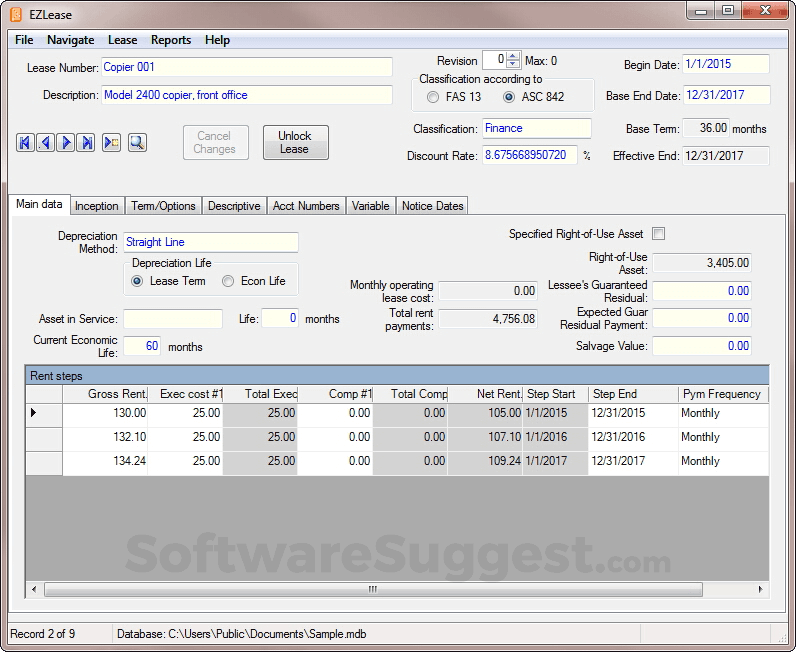Select the first rent step row marker

[x=35, y=413]
